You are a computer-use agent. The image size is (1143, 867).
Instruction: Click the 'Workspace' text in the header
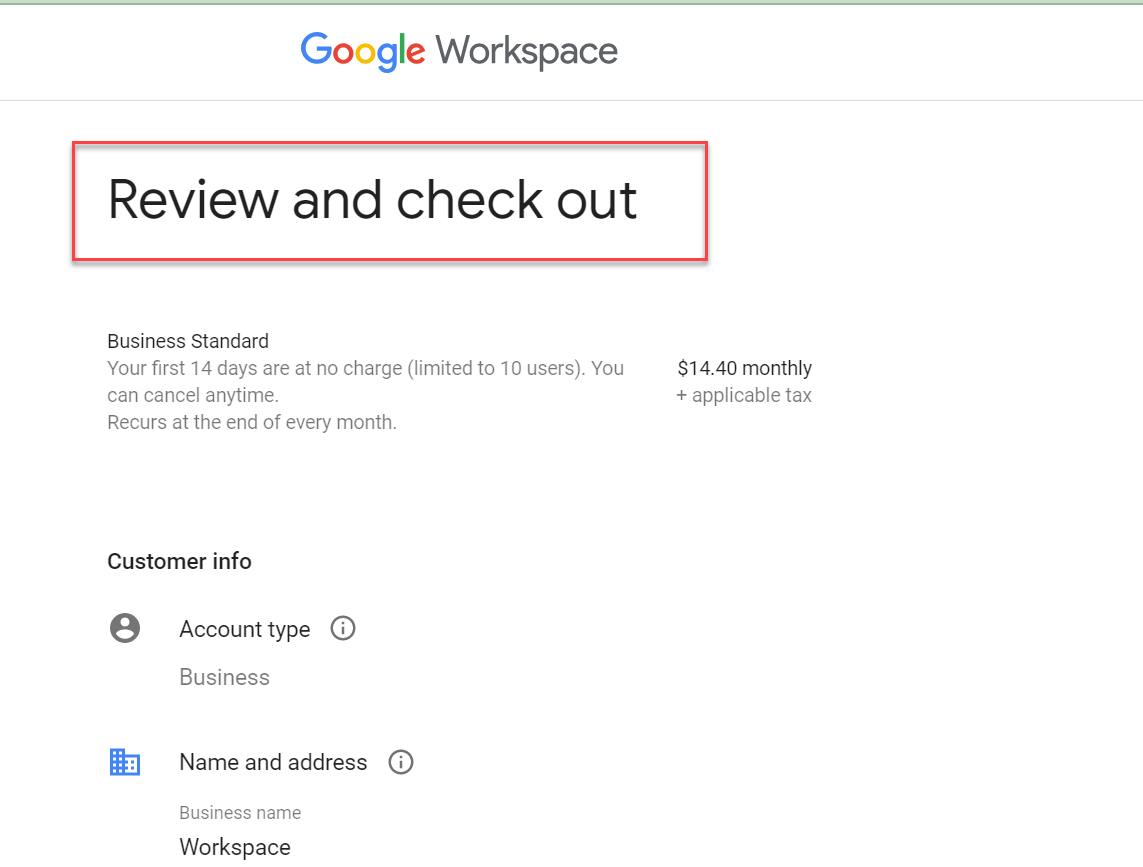pos(526,51)
